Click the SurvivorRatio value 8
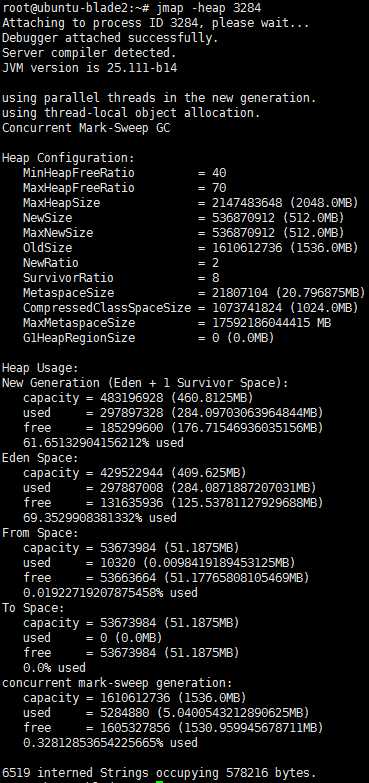This screenshot has height=783, width=369. click(215, 278)
